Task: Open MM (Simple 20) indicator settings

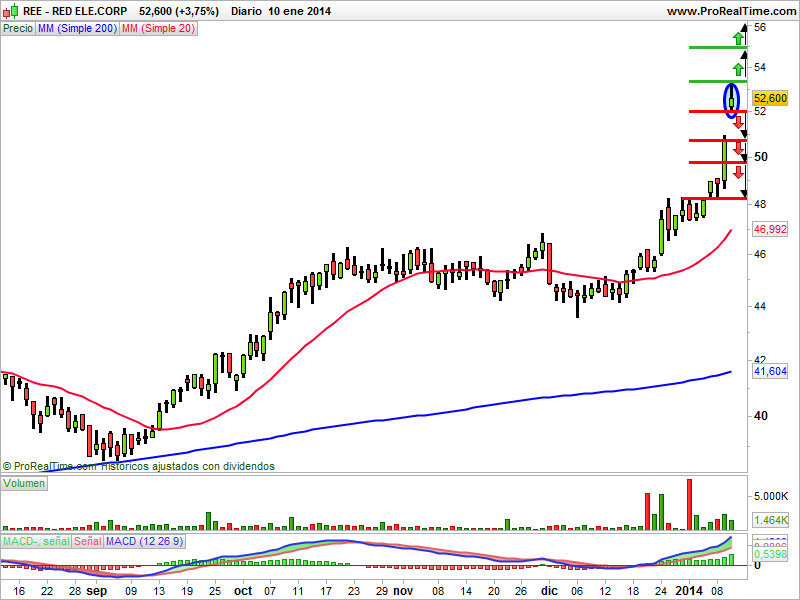Action: [x=158, y=29]
